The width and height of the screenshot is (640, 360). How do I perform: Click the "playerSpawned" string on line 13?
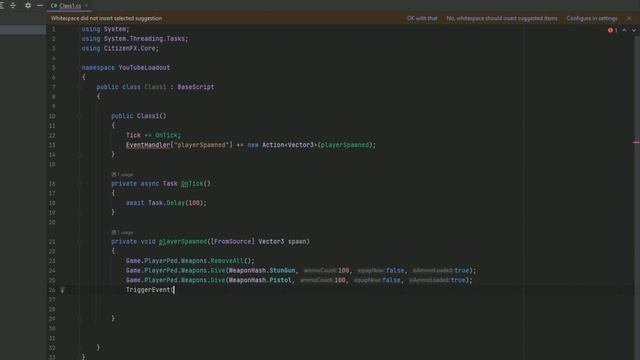click(201, 145)
